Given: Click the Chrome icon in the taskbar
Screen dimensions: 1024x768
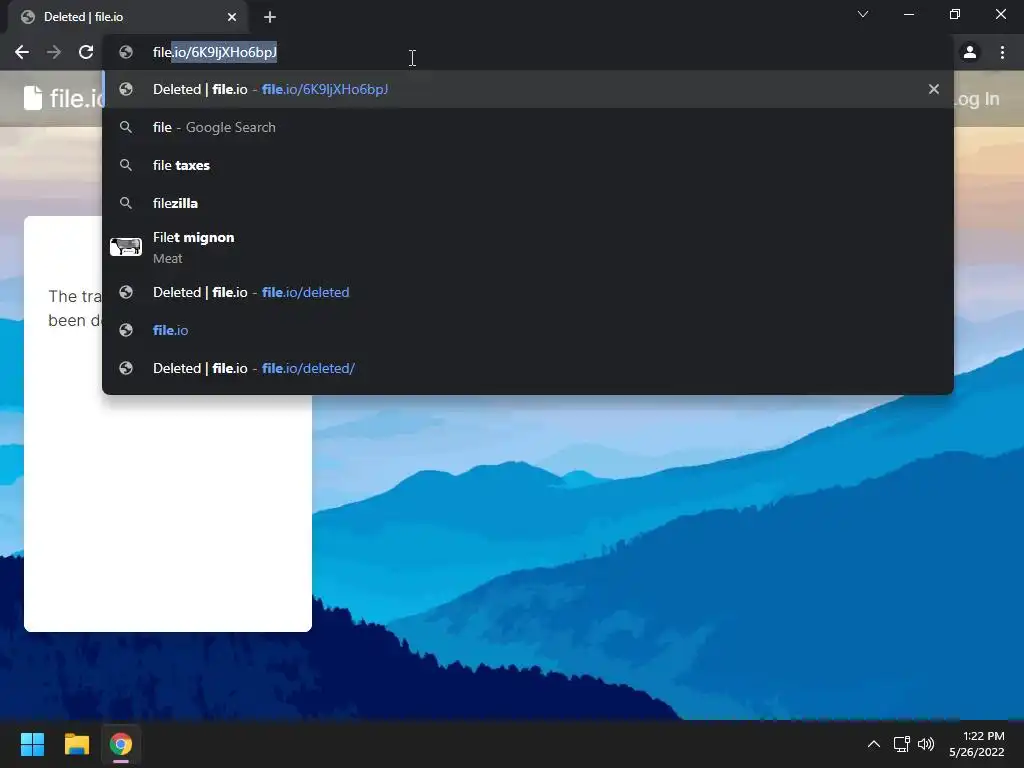Looking at the screenshot, I should click(121, 744).
